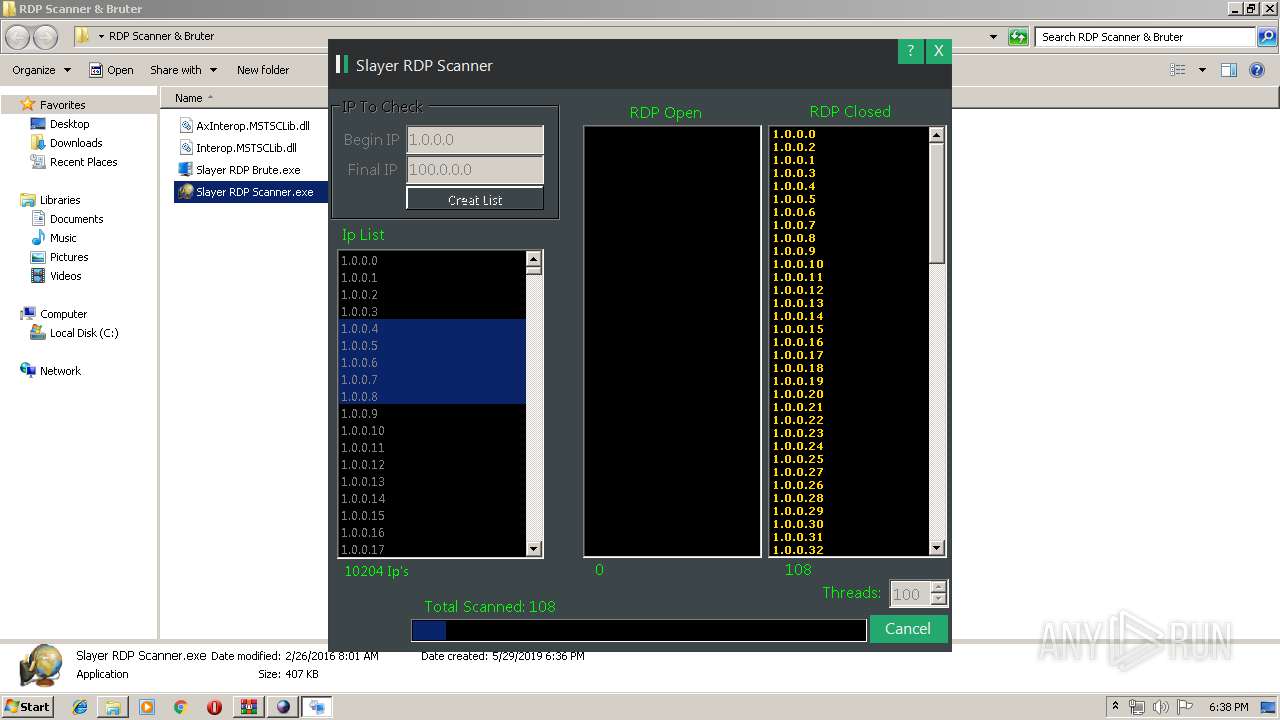
Task: Select 1.0.0.1 in RDP Closed list
Action: point(794,160)
